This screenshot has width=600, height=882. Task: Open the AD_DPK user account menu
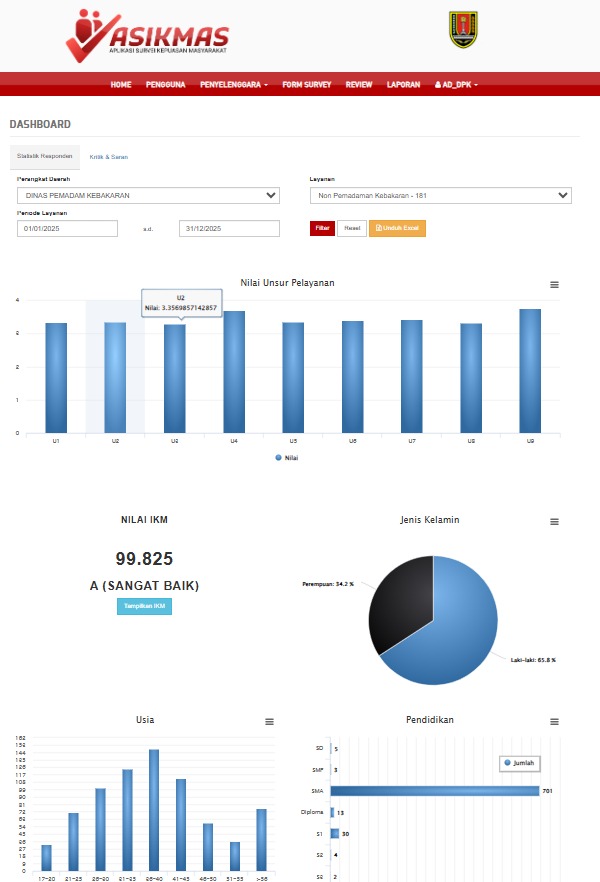coord(456,84)
